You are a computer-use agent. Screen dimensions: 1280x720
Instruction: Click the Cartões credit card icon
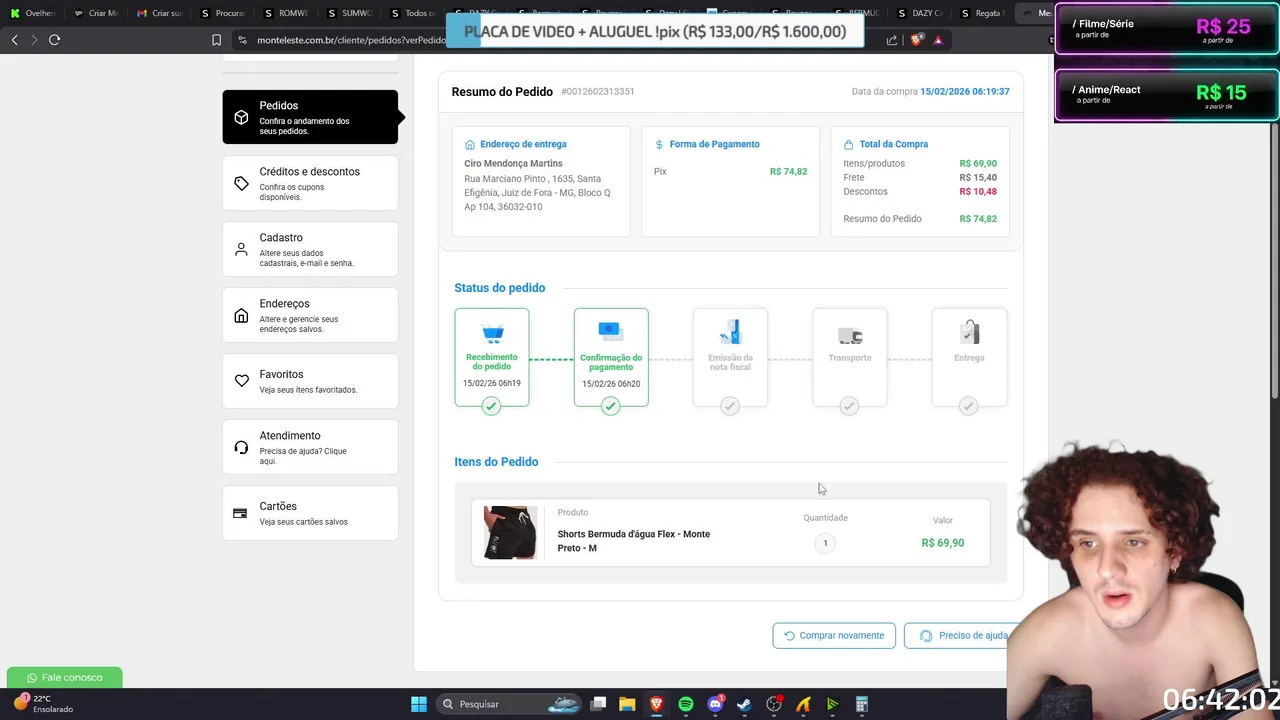[240, 513]
